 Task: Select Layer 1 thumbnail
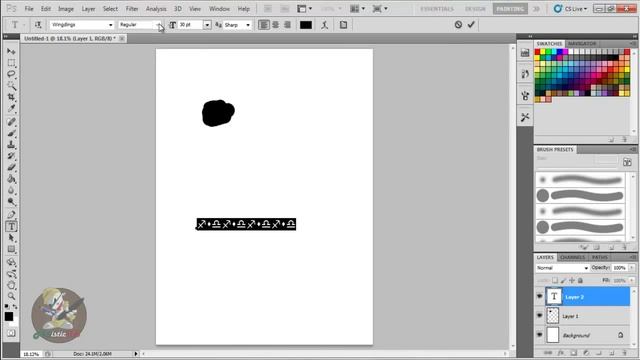pyautogui.click(x=553, y=316)
